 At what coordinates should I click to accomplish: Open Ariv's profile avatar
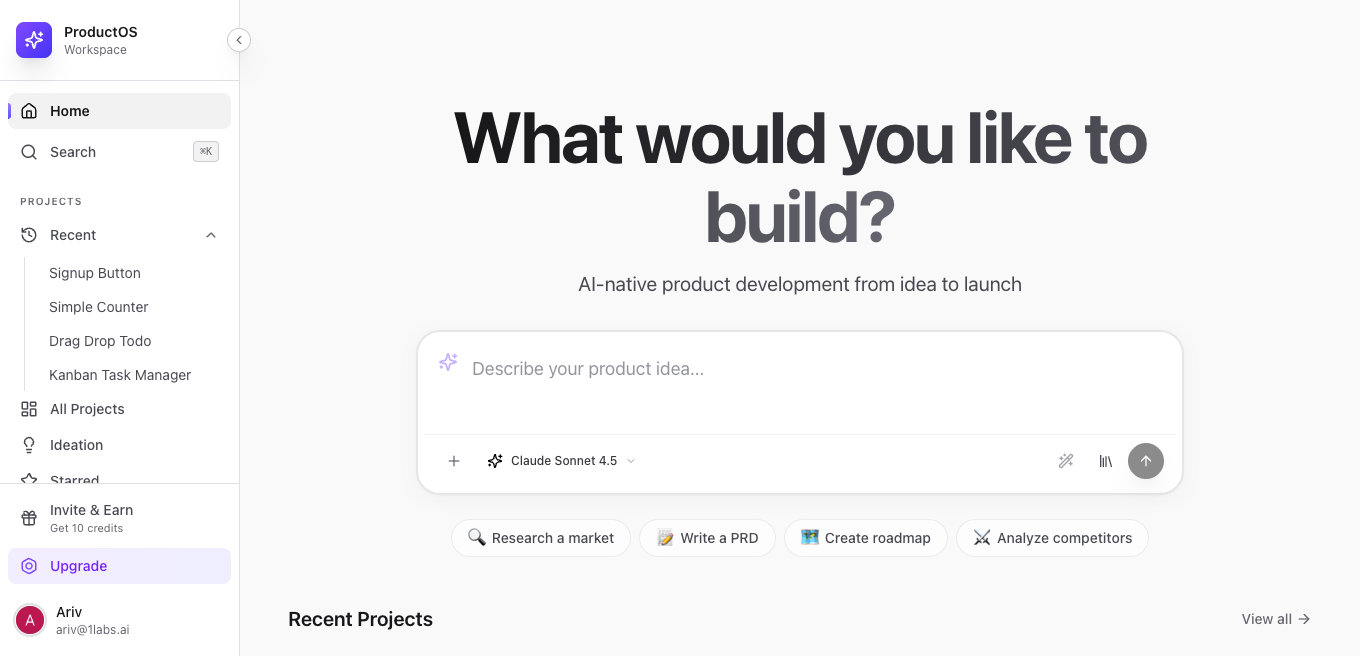click(30, 620)
